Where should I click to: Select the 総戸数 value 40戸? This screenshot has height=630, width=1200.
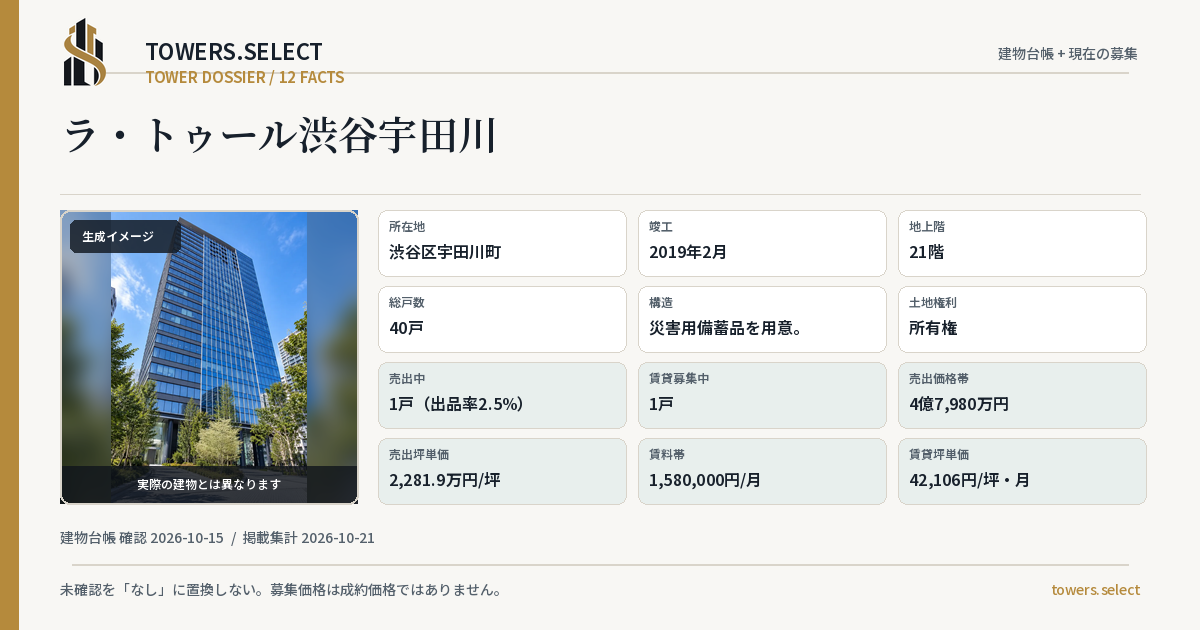(407, 327)
